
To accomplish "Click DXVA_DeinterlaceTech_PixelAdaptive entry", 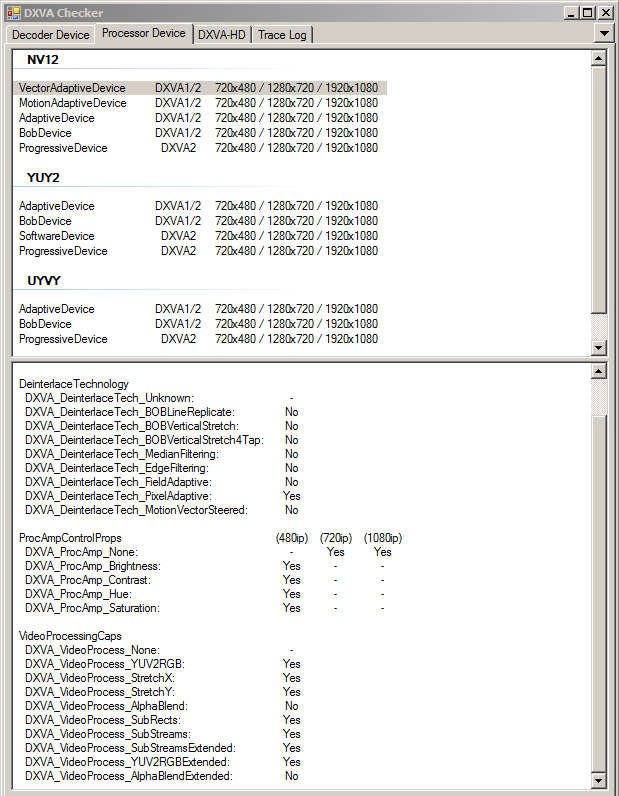I will (x=118, y=496).
